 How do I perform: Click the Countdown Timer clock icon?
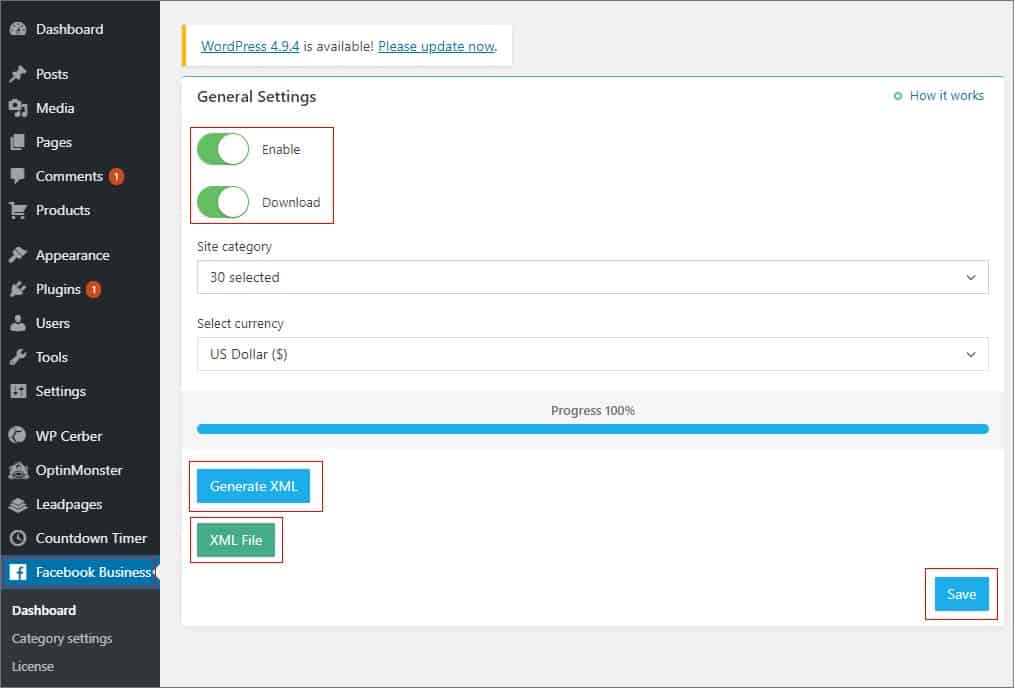tap(17, 538)
